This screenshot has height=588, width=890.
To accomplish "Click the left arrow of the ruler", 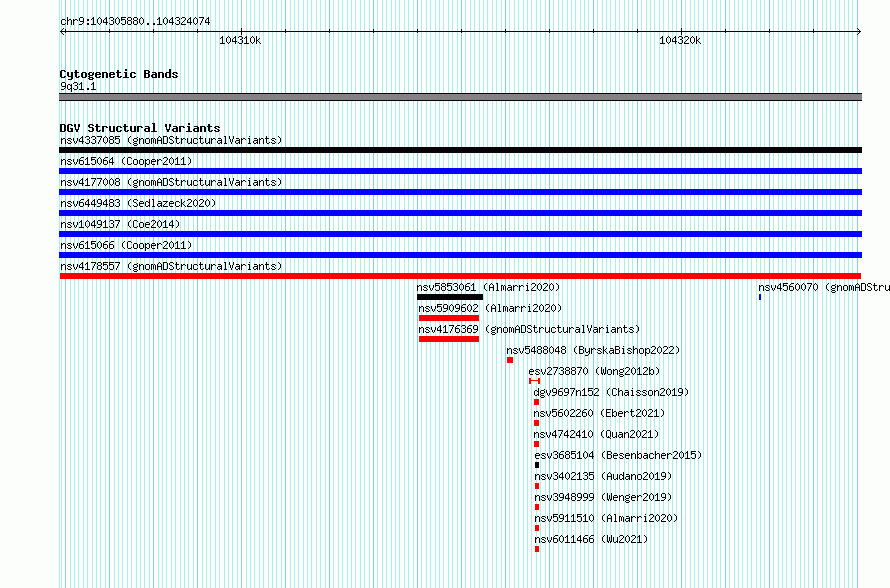I will coord(62,31).
